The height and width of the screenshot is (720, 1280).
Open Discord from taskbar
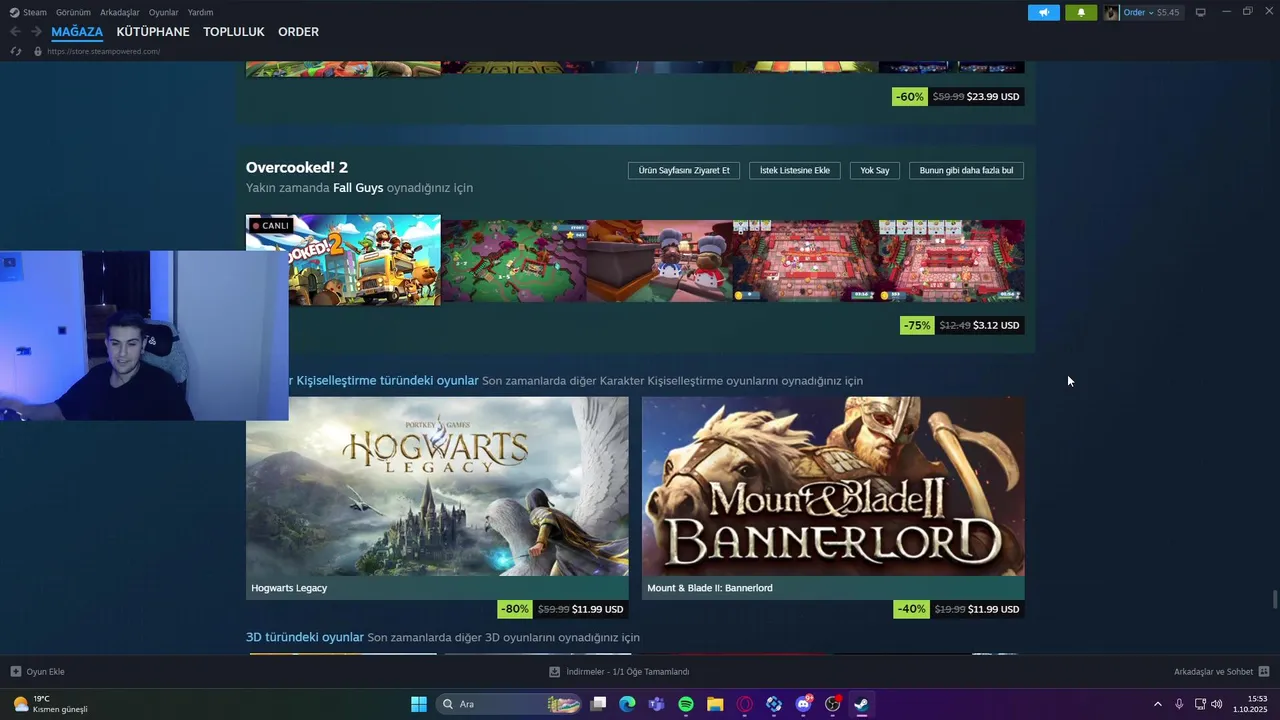click(803, 704)
